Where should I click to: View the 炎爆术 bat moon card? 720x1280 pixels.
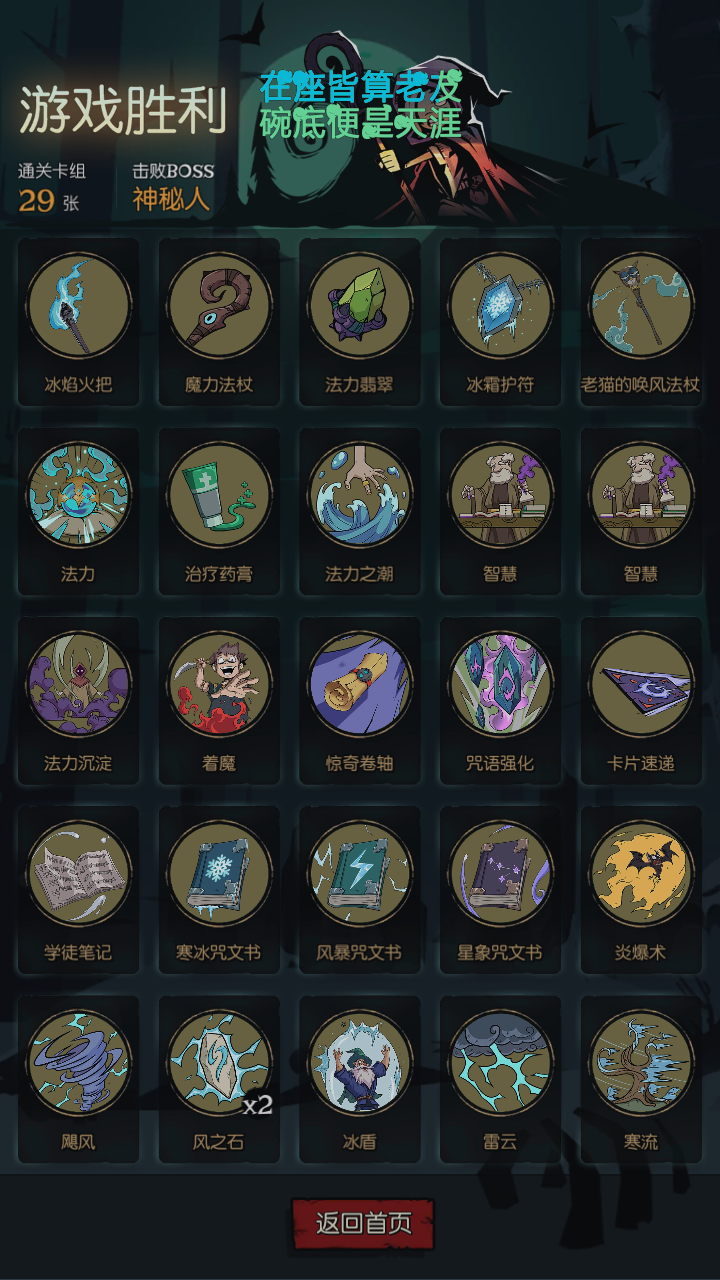(641, 874)
